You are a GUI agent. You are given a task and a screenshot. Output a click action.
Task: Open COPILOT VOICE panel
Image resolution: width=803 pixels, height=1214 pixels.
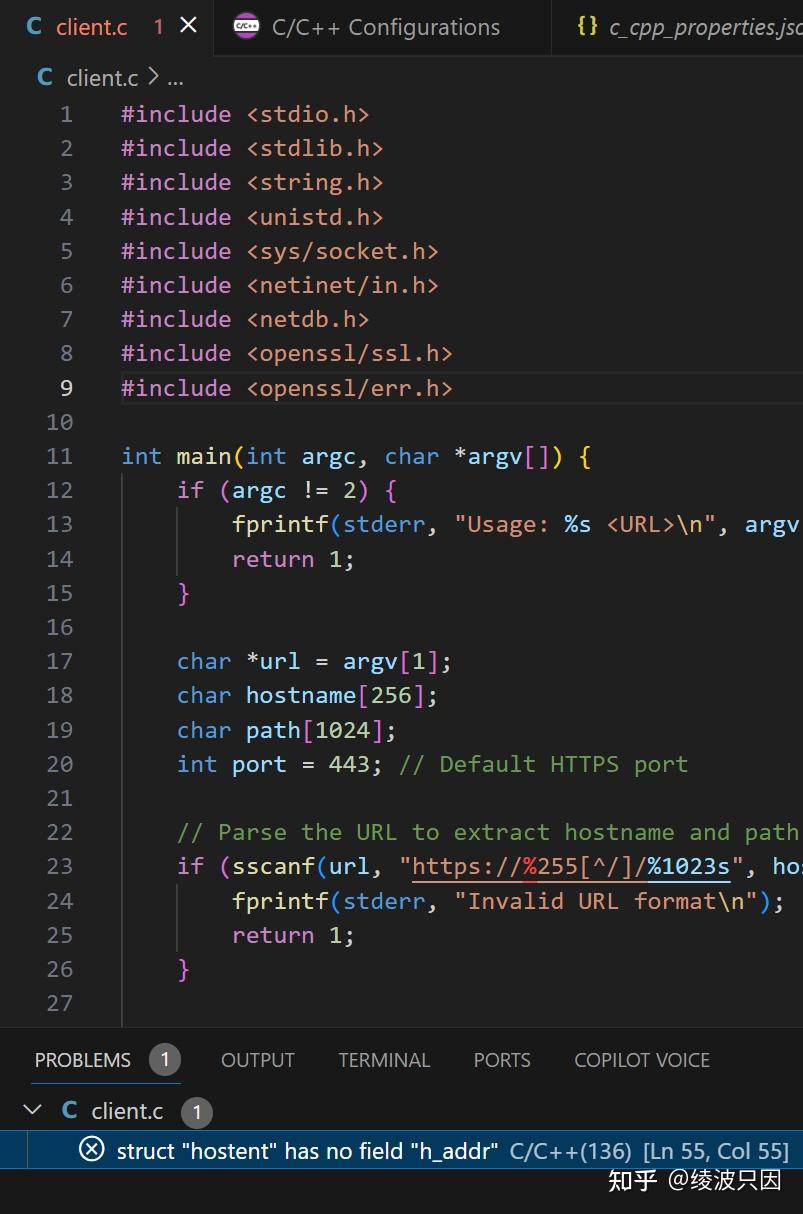click(641, 1060)
